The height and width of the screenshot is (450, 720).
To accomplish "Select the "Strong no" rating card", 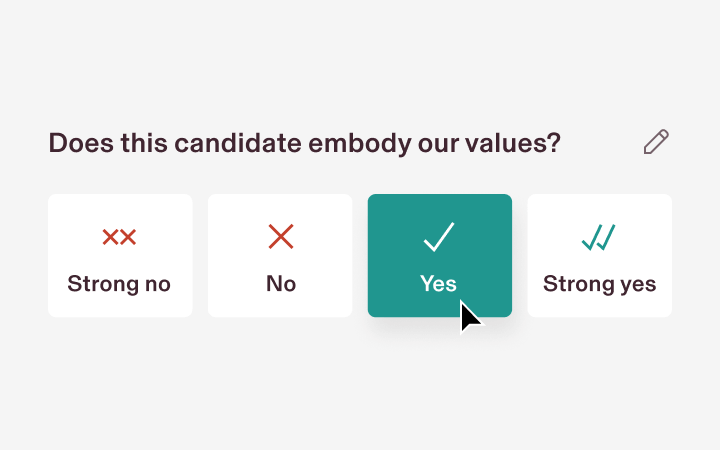I will pos(120,256).
